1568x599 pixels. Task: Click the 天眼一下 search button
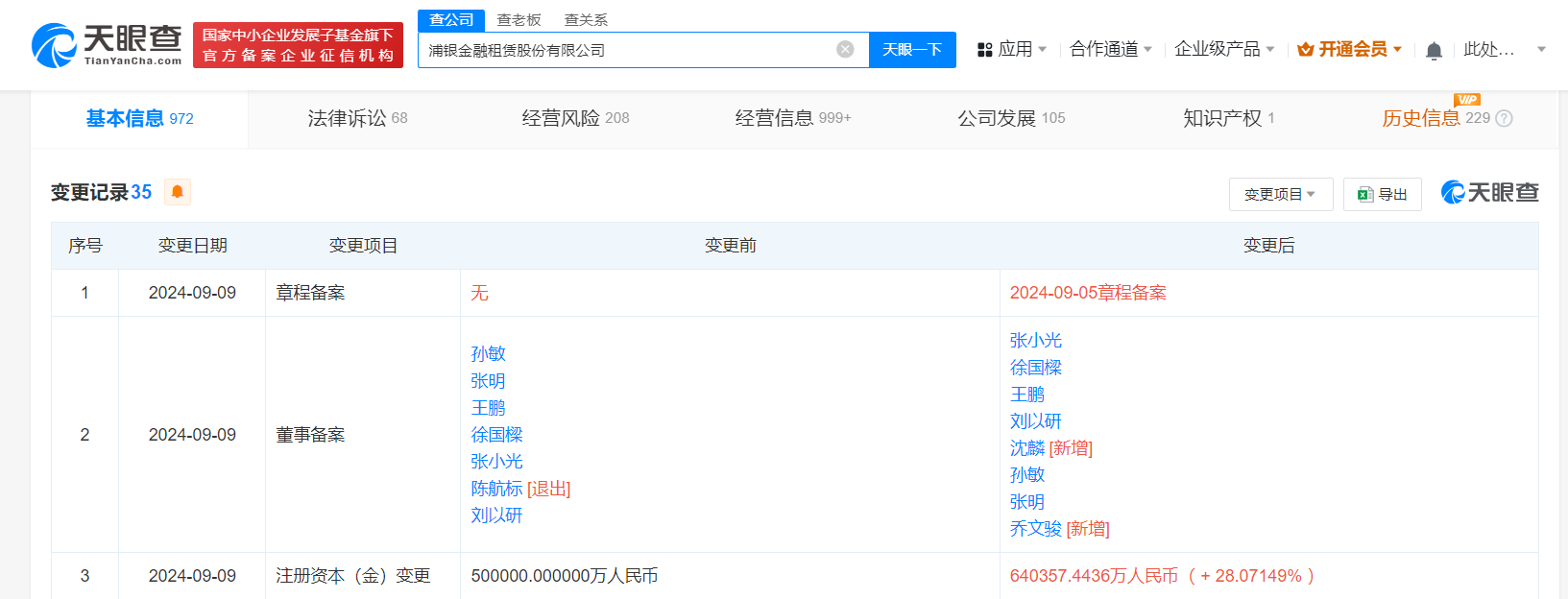click(912, 50)
